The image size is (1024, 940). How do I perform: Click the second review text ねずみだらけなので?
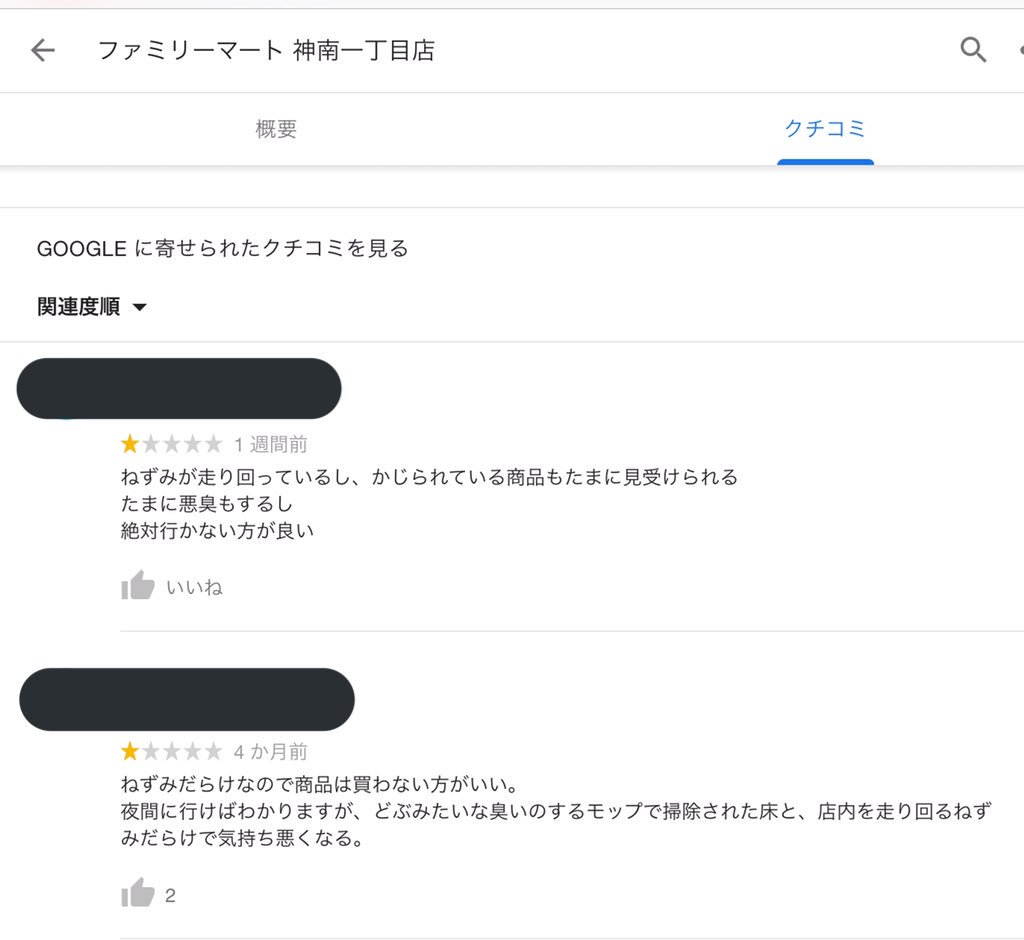coord(556,811)
